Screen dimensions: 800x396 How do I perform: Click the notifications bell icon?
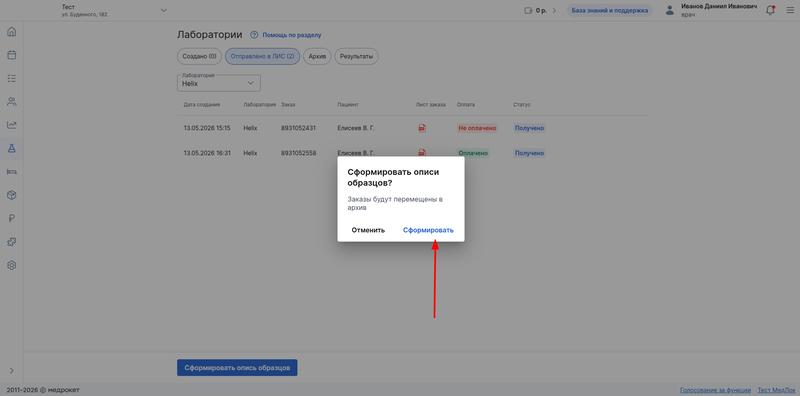770,10
